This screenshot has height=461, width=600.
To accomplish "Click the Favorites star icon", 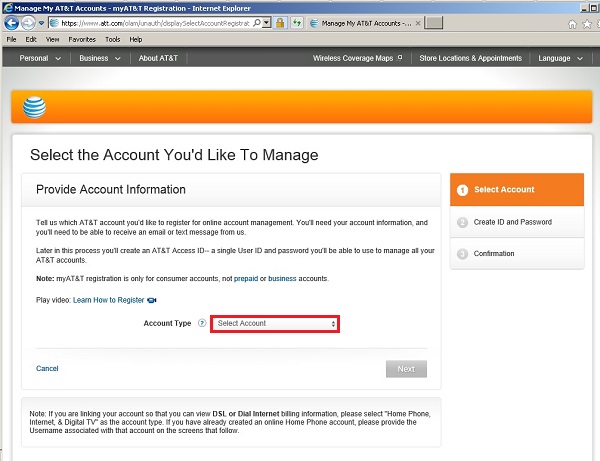I will point(587,24).
